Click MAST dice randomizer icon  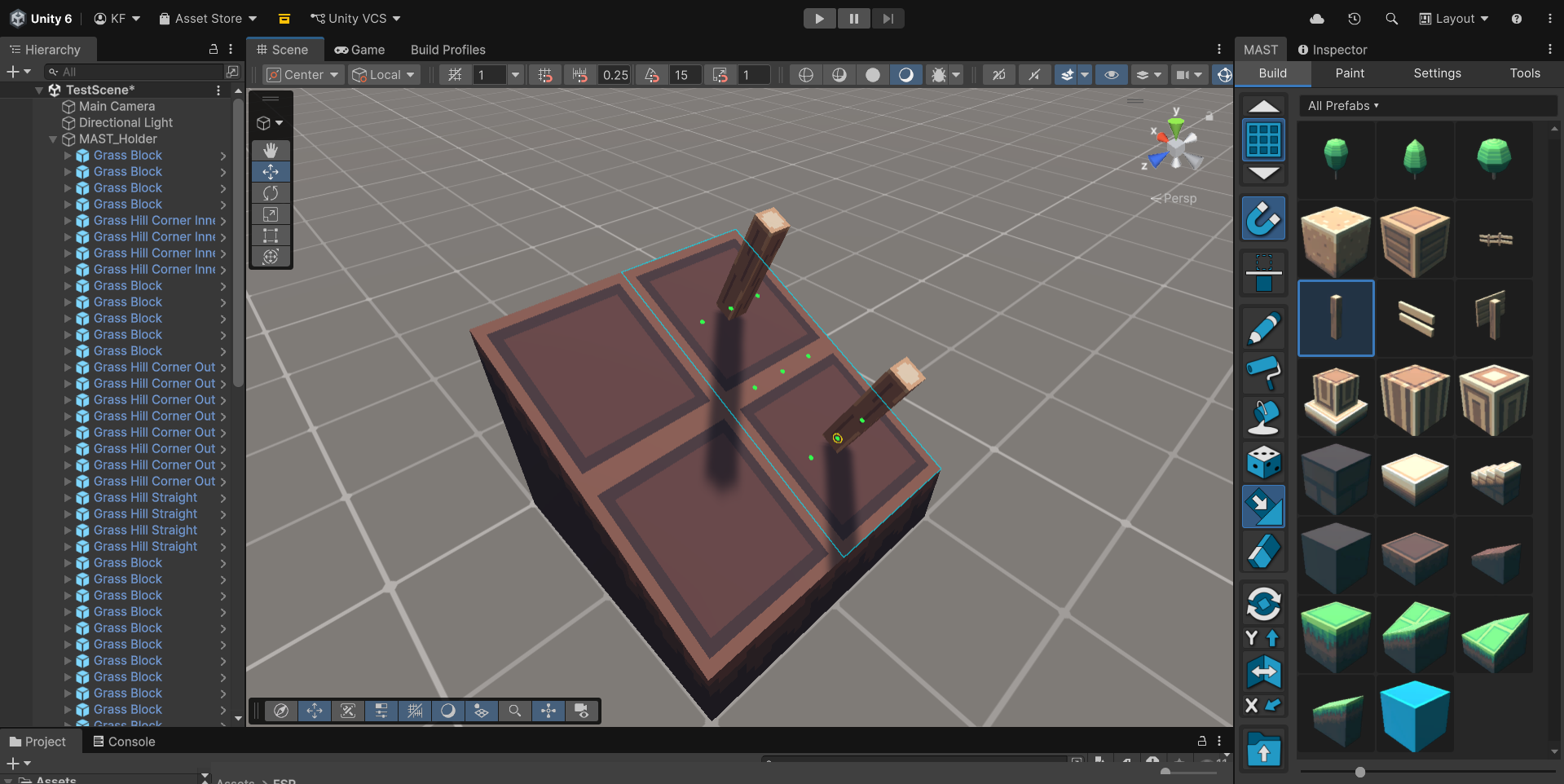(1263, 462)
